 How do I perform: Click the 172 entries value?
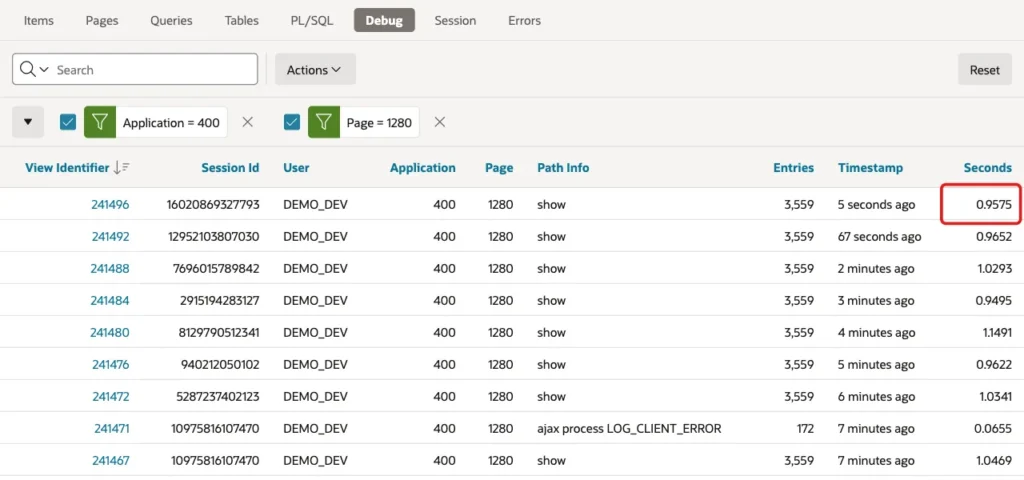[x=804, y=428]
